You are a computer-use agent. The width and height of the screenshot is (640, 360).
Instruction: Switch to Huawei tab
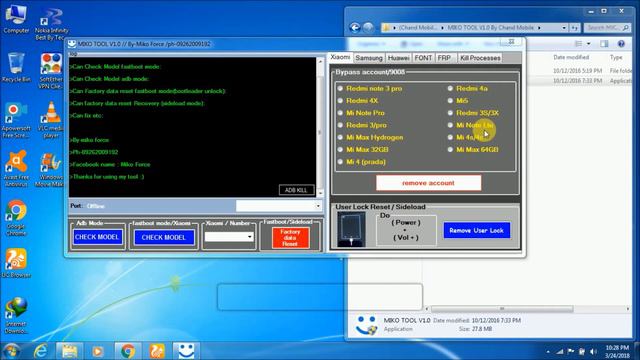pyautogui.click(x=399, y=58)
